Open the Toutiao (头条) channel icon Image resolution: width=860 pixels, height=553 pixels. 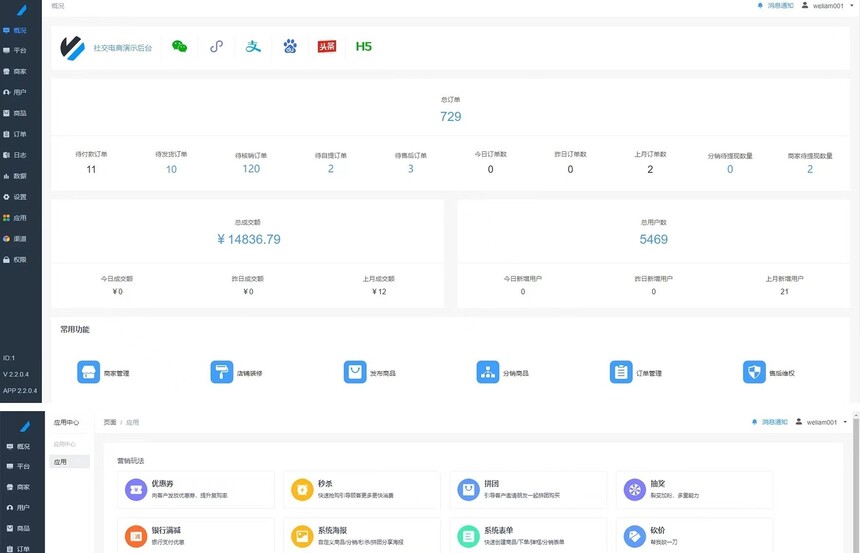326,46
